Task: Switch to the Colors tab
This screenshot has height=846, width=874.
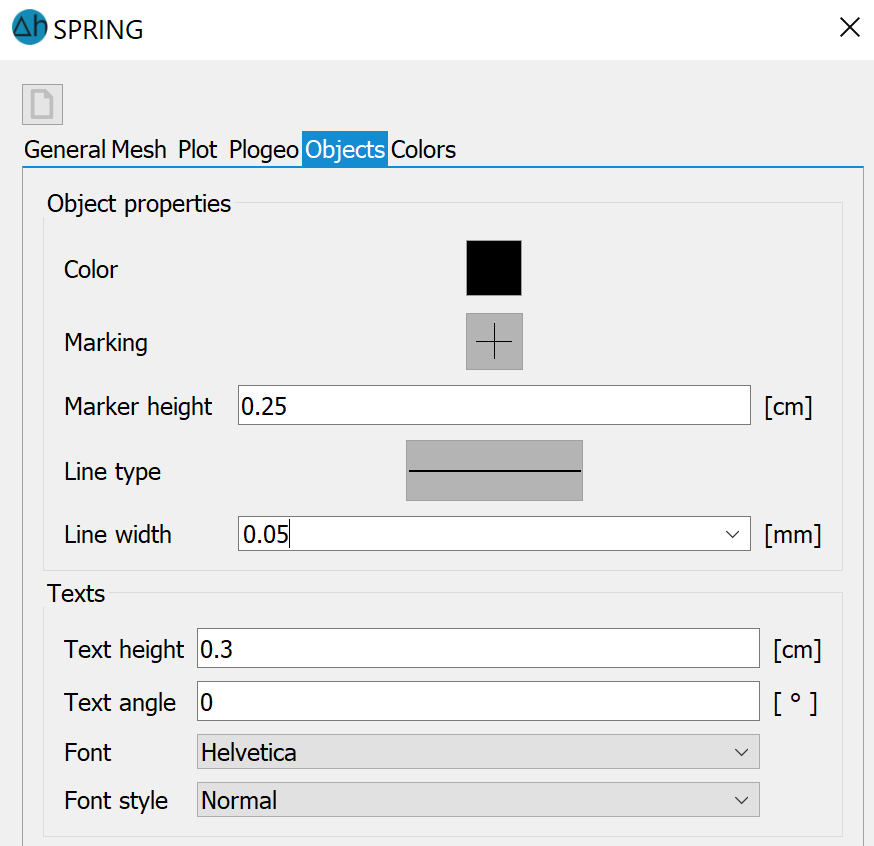Action: (x=423, y=149)
